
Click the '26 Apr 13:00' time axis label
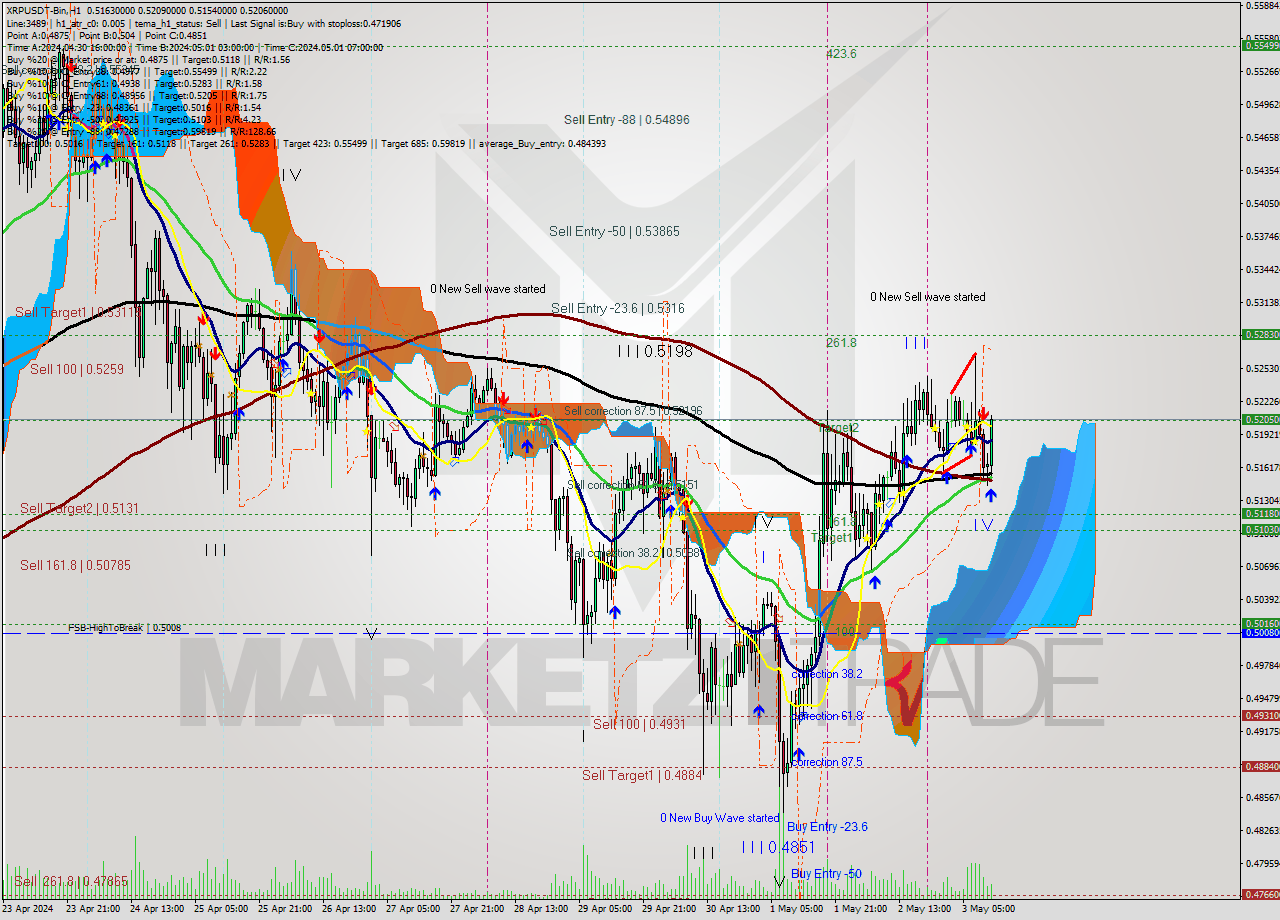click(x=350, y=909)
